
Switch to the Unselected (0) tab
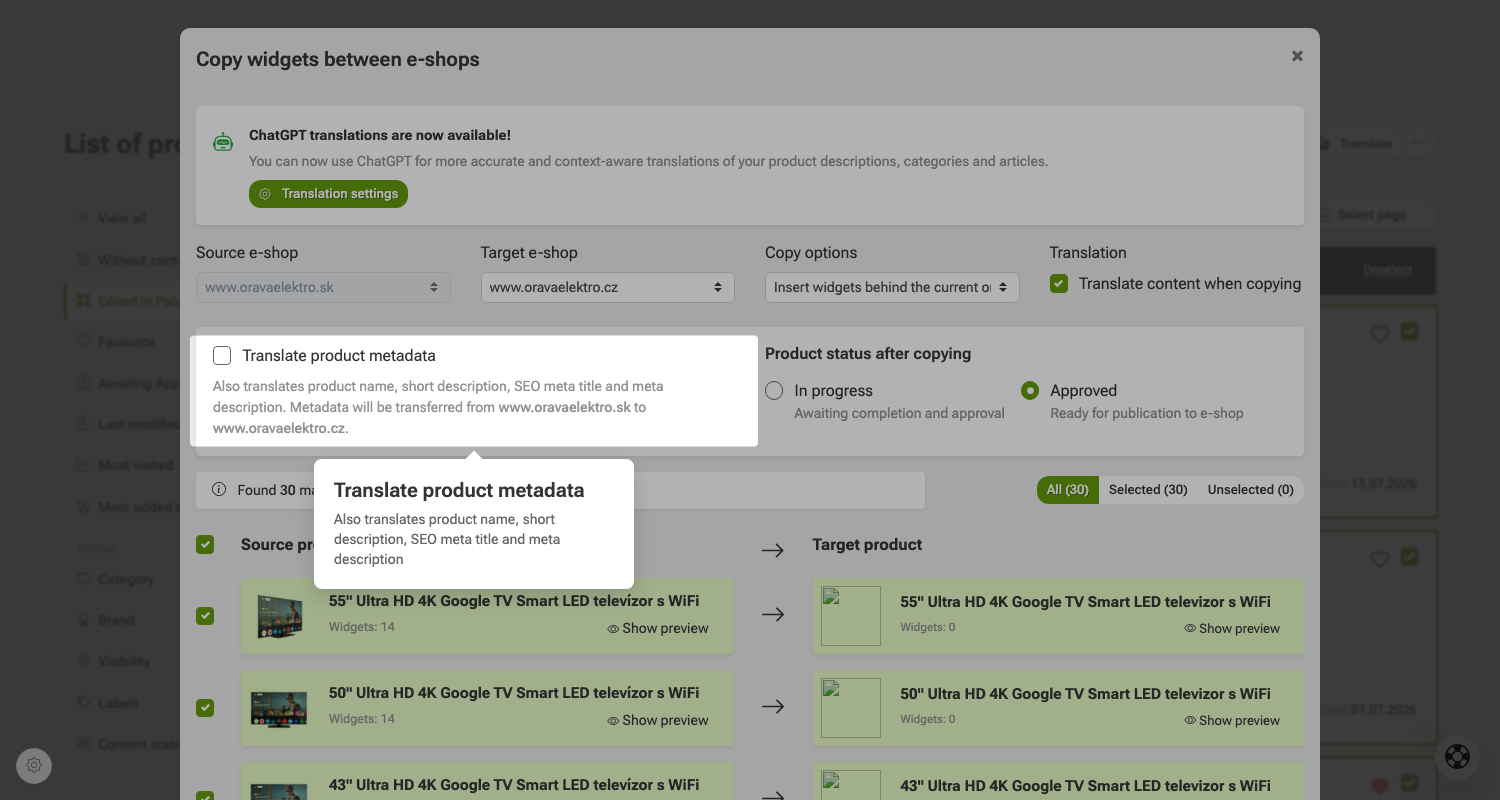[x=1251, y=490]
